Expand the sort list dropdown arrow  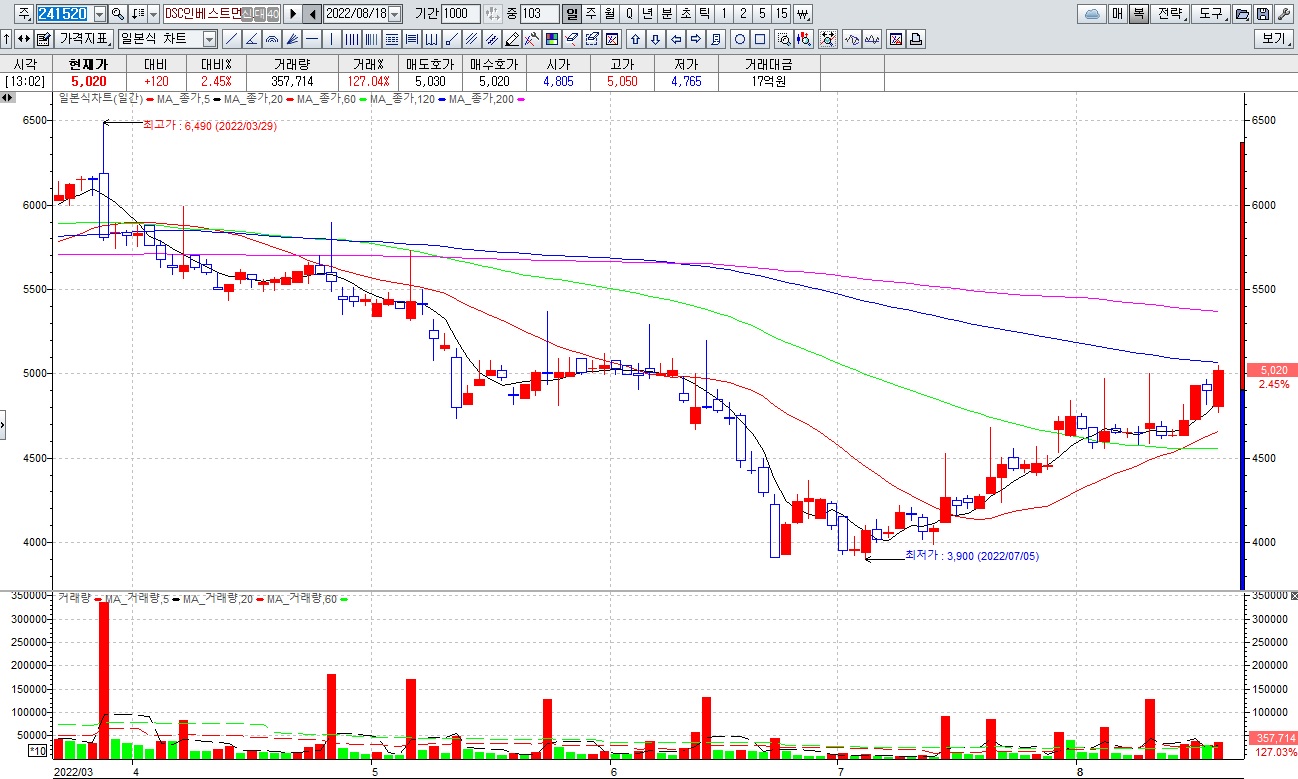(152, 14)
